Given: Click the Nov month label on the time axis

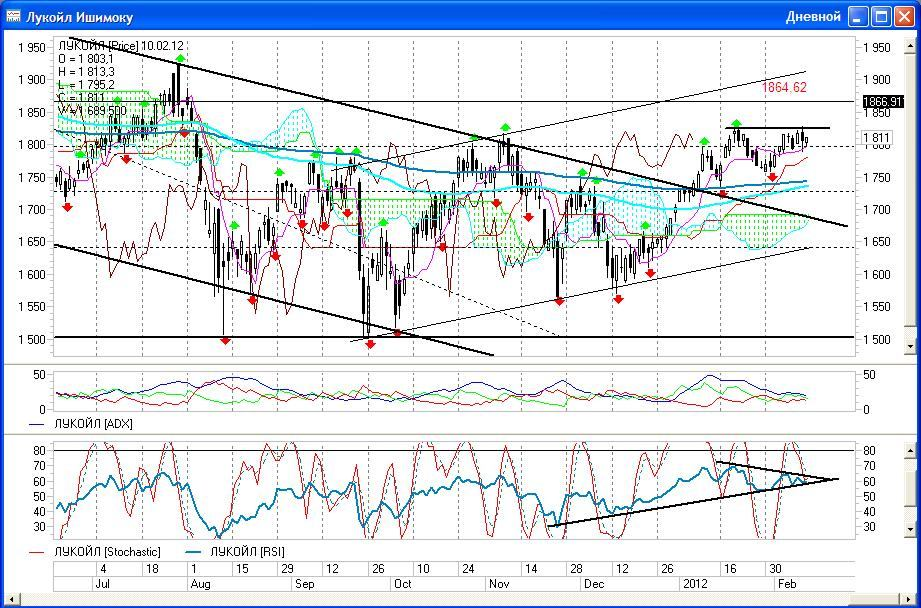Looking at the screenshot, I should tap(499, 584).
